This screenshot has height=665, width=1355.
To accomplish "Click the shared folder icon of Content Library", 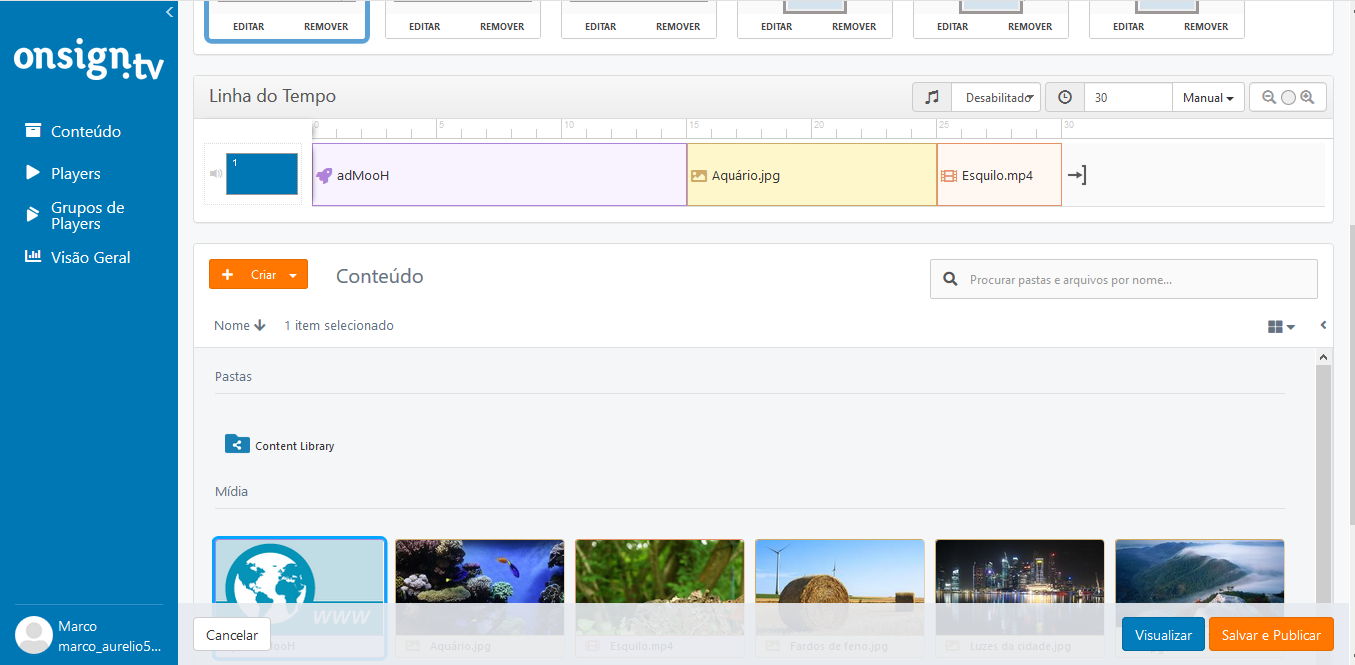I will [x=237, y=444].
